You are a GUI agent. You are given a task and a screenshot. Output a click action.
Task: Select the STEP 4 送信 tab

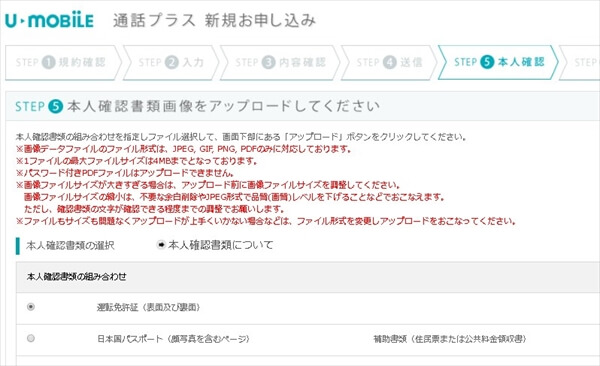[389, 63]
